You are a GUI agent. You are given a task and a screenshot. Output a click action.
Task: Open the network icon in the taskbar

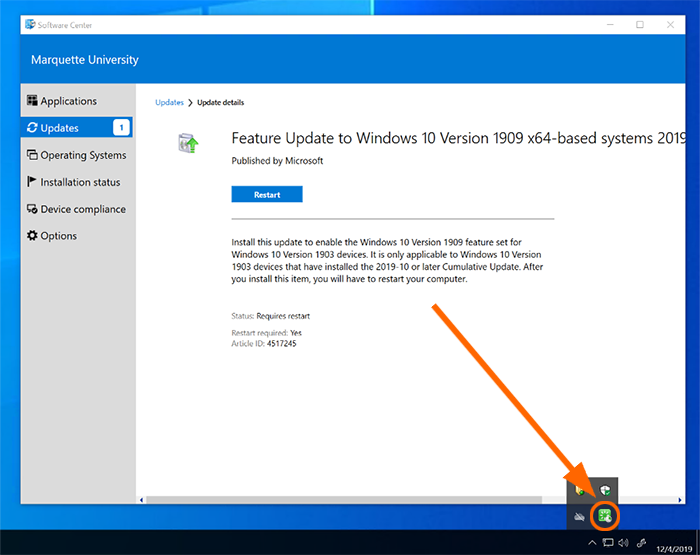(607, 543)
